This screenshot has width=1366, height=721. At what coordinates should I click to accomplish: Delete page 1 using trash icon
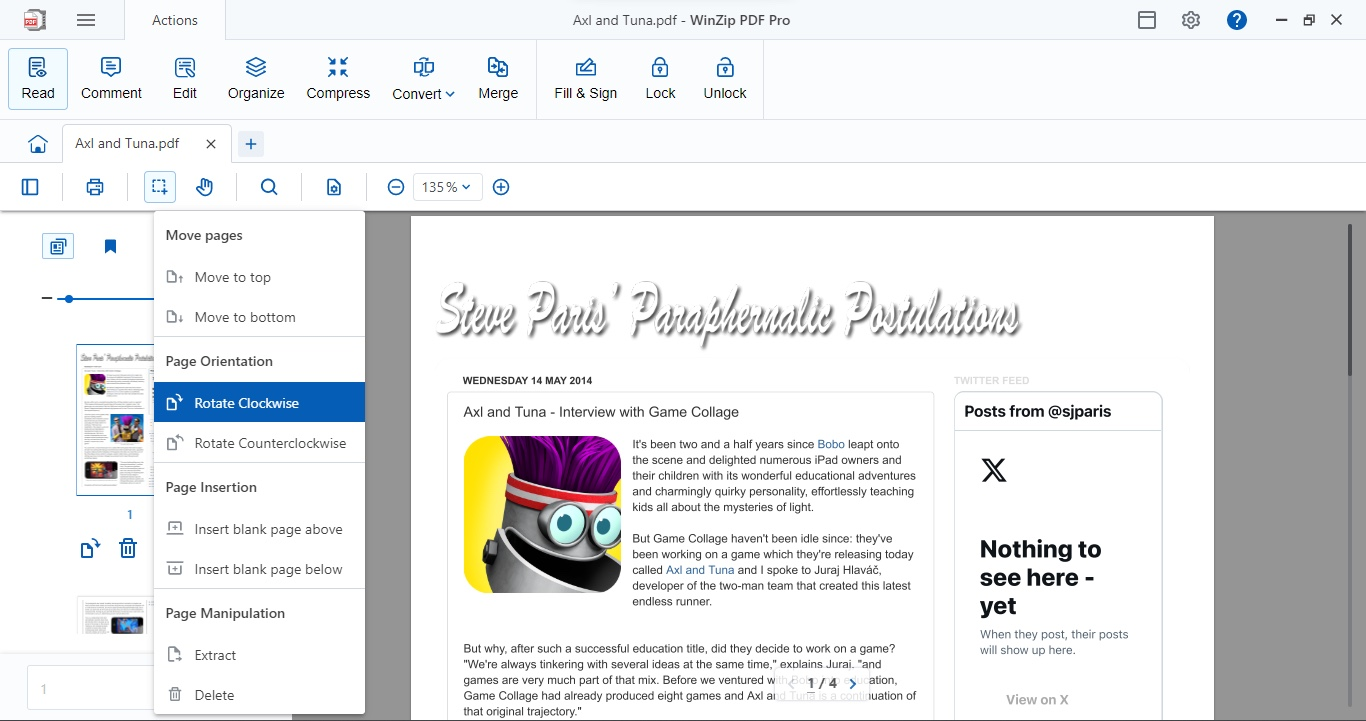pyautogui.click(x=128, y=548)
